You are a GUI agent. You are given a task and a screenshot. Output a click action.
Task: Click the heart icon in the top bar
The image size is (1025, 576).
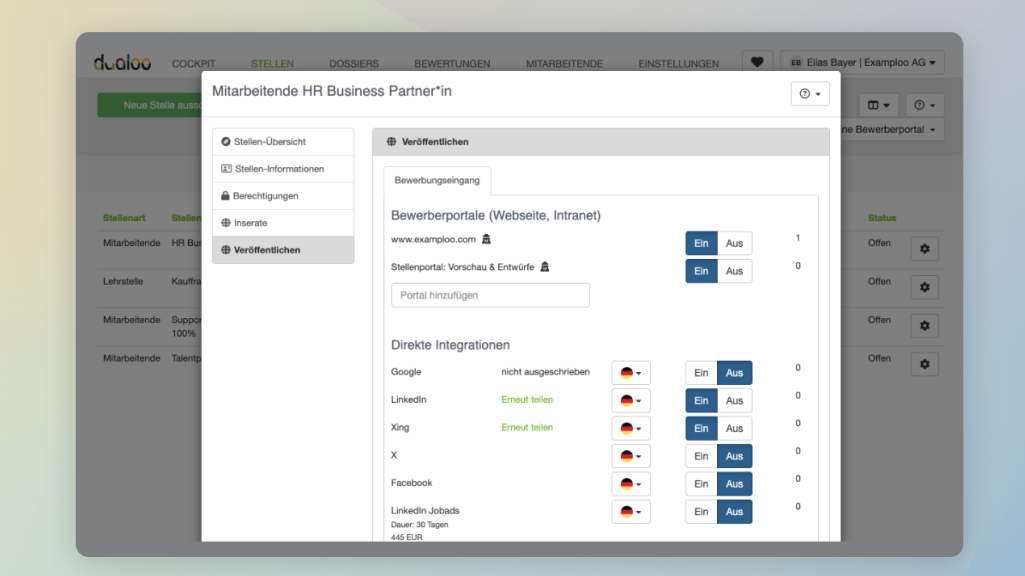757,61
